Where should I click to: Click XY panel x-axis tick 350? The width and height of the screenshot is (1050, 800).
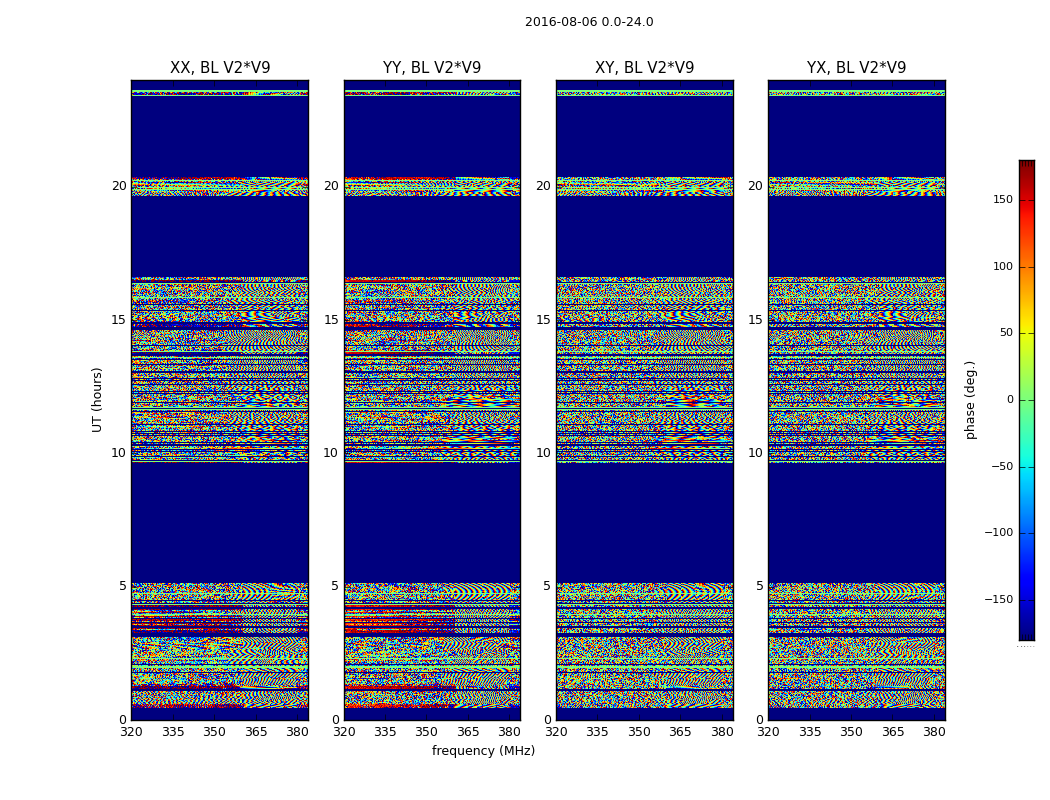[639, 732]
